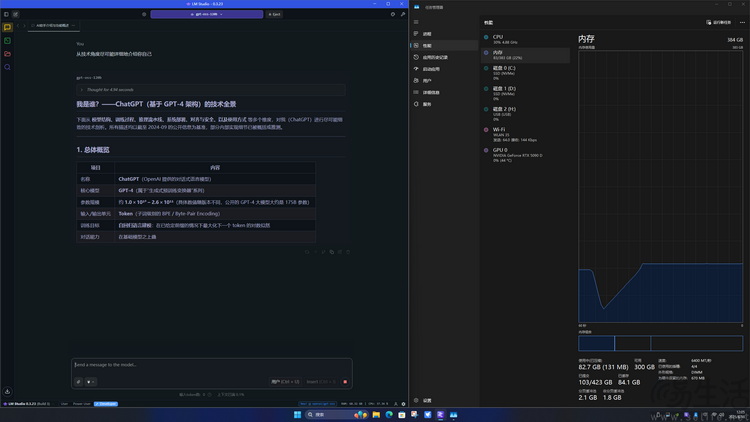Click the round icon beside the wrench in LM Studio
Screen dimensions: 750x422
tap(393, 14)
